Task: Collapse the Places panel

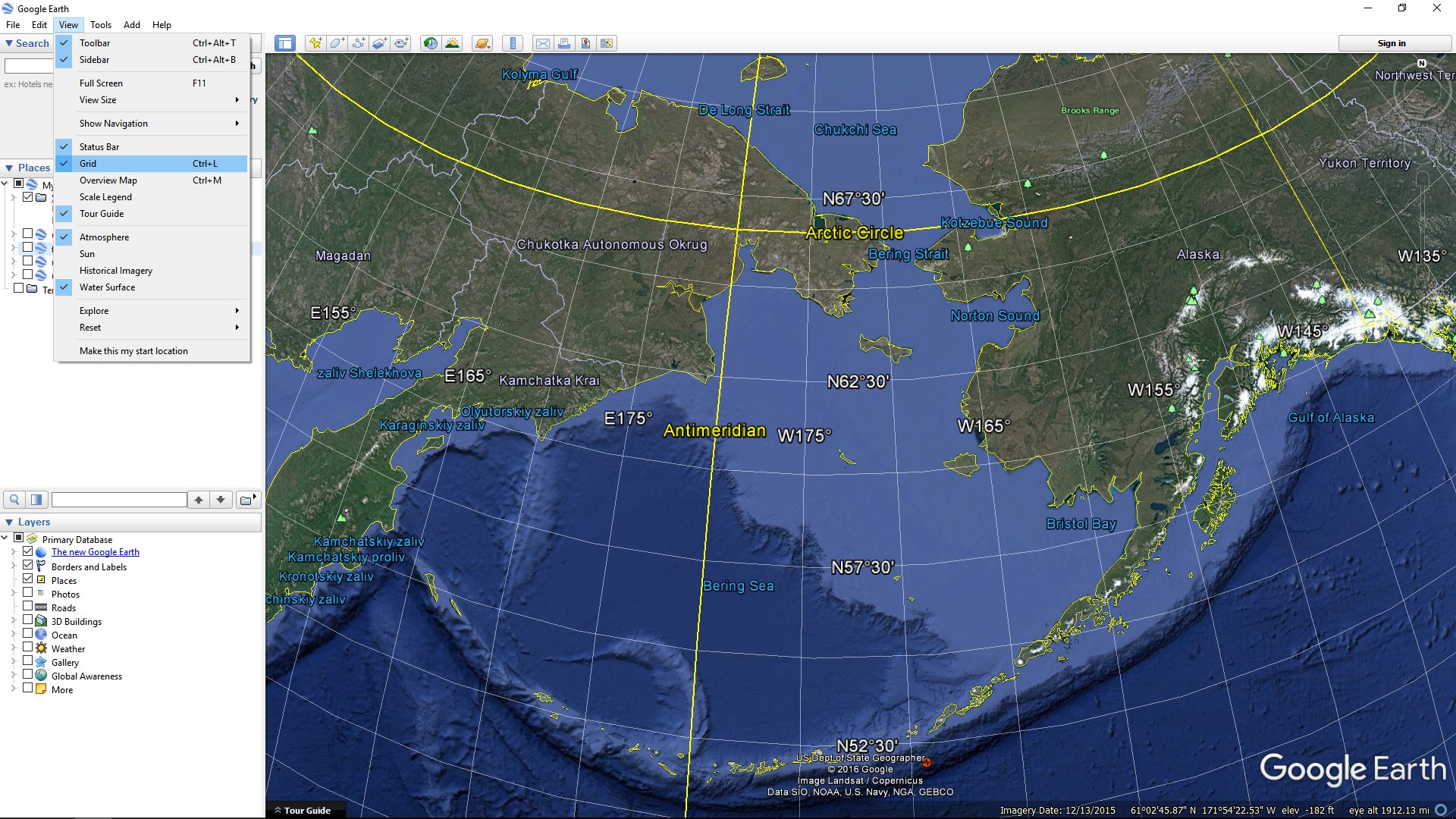Action: coord(9,168)
